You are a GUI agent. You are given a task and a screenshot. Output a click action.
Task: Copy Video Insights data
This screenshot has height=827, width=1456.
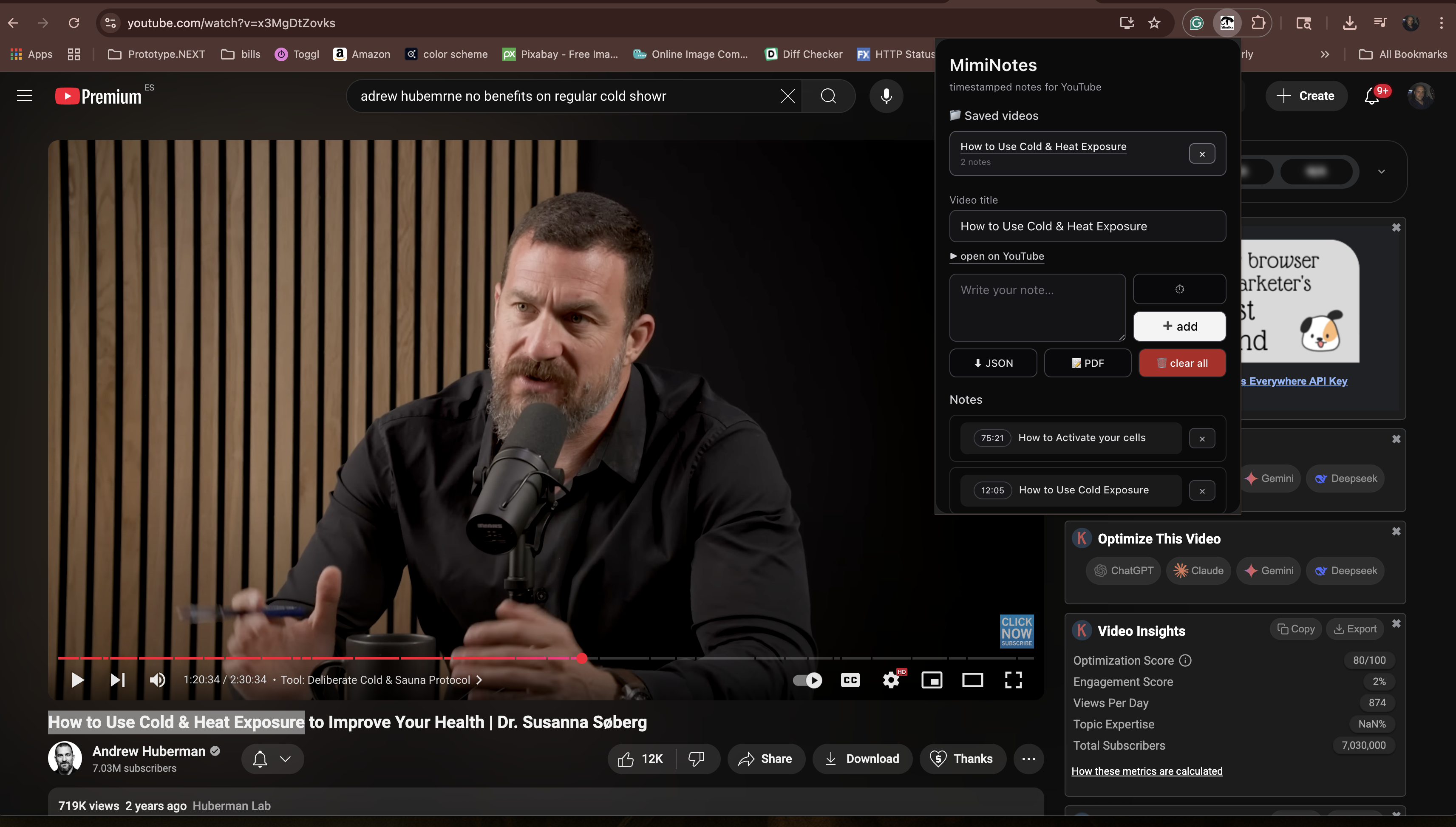pos(1296,629)
